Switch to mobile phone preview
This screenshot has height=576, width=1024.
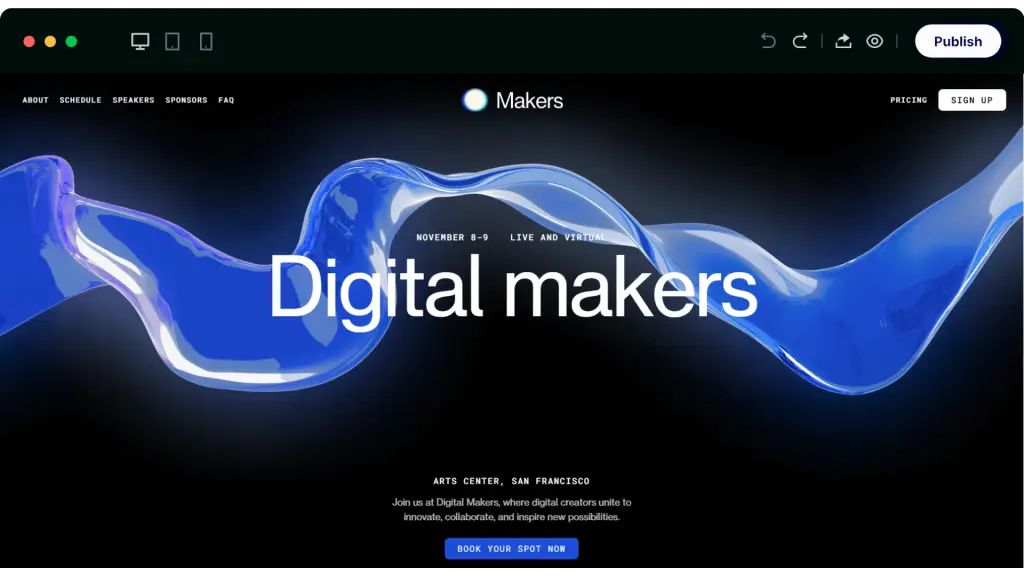tap(206, 42)
